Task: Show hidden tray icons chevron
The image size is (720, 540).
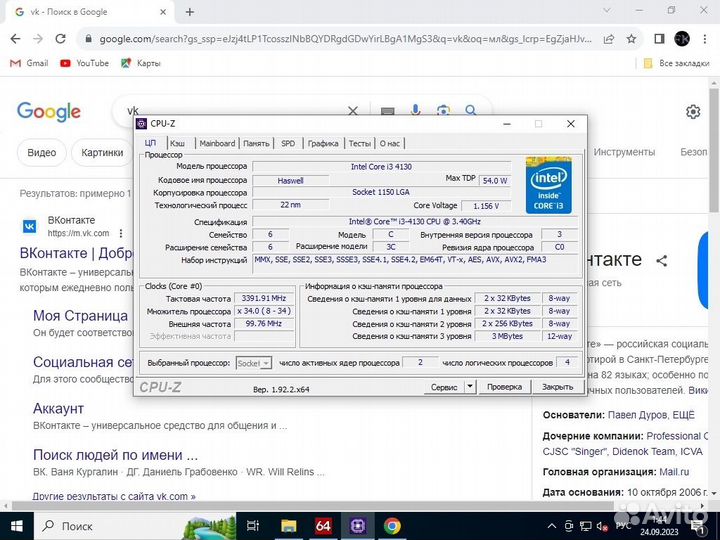Action: click(x=552, y=526)
